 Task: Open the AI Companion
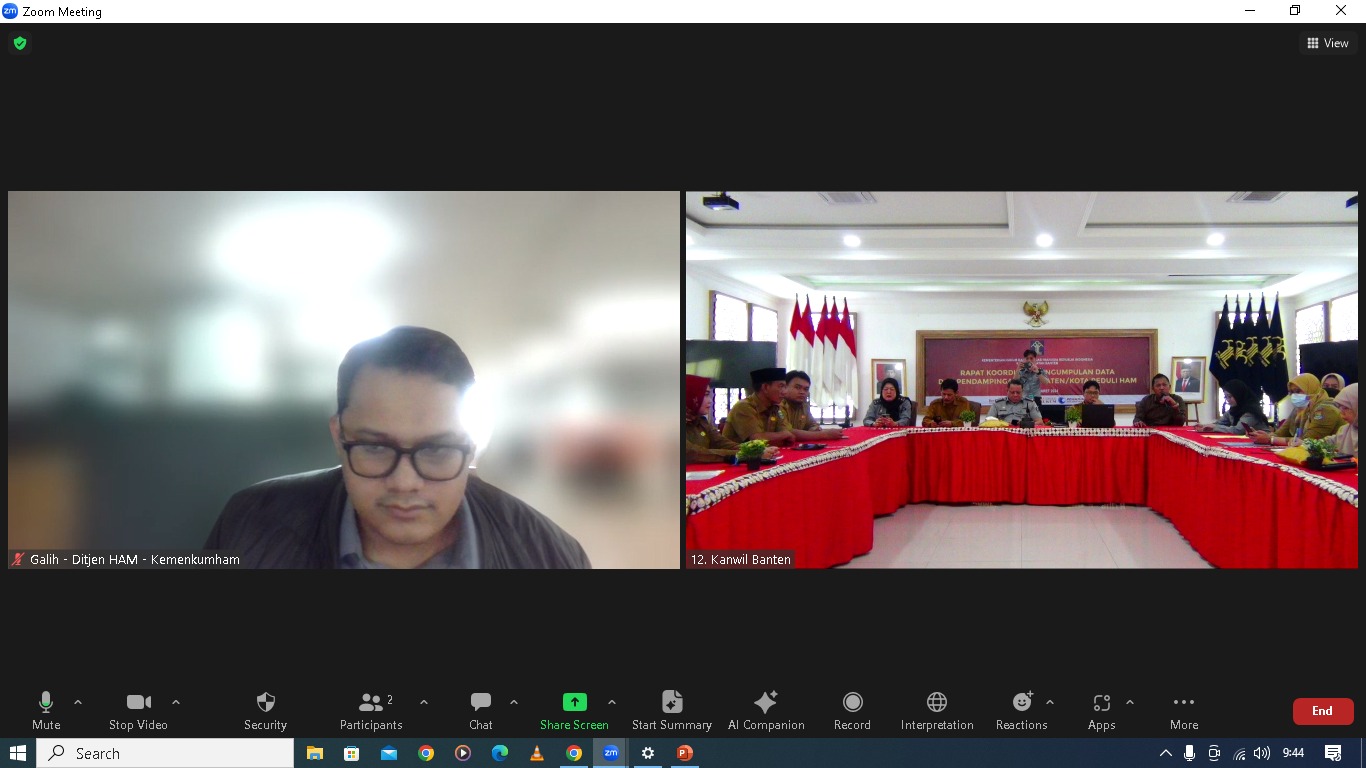tap(766, 710)
